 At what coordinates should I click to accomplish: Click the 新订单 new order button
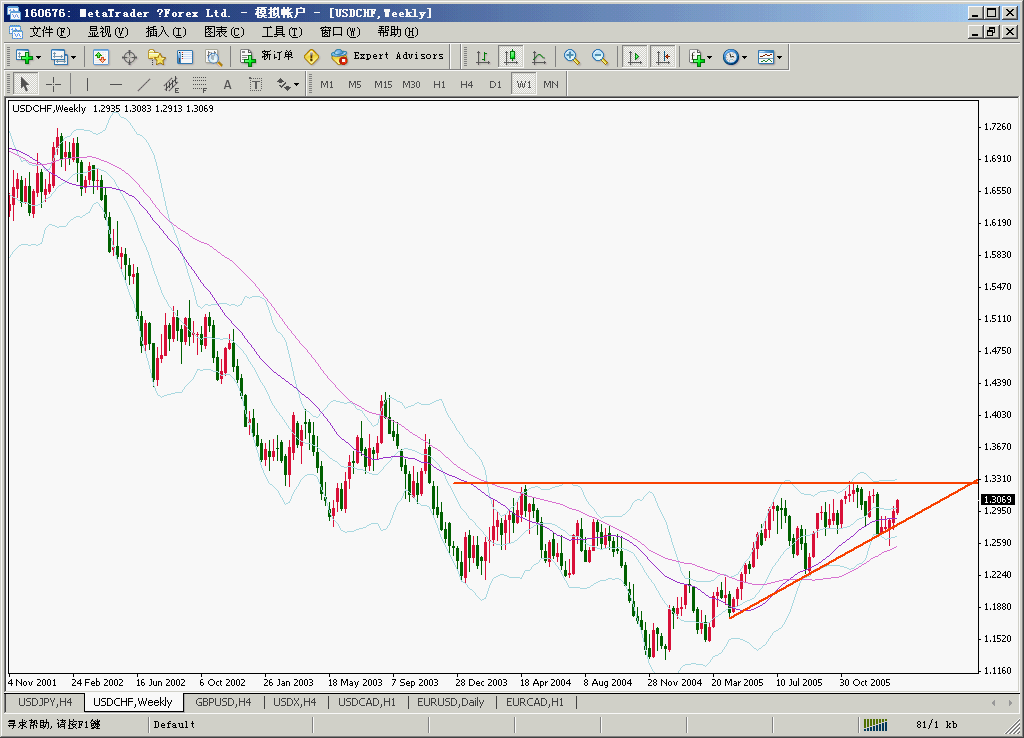[267, 57]
